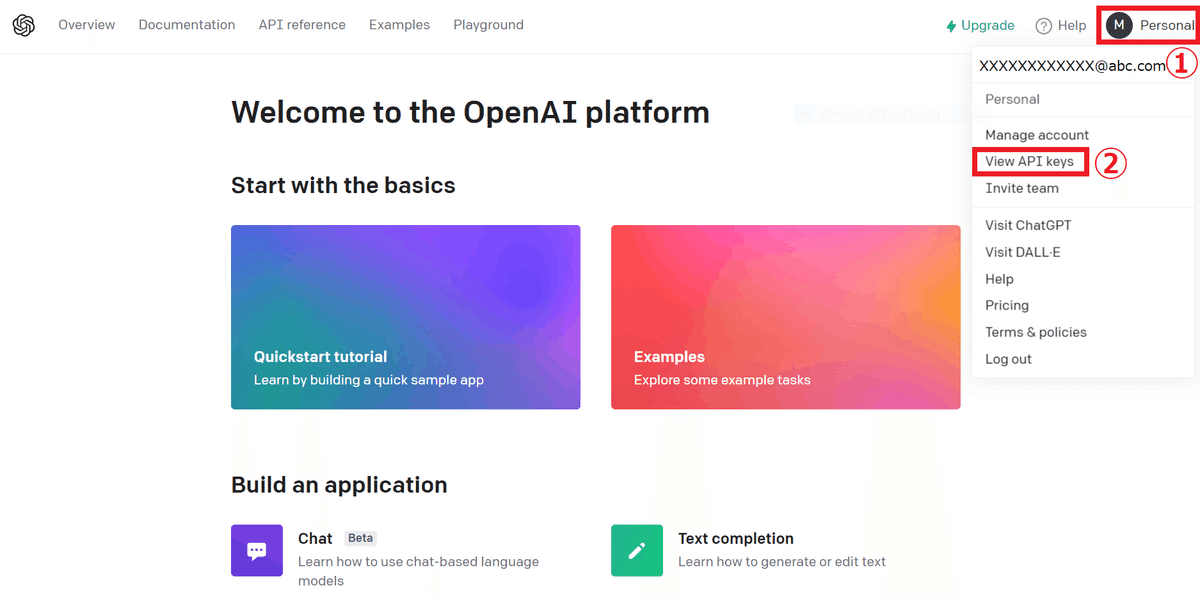Click Help in the account dropdown menu

(x=999, y=279)
